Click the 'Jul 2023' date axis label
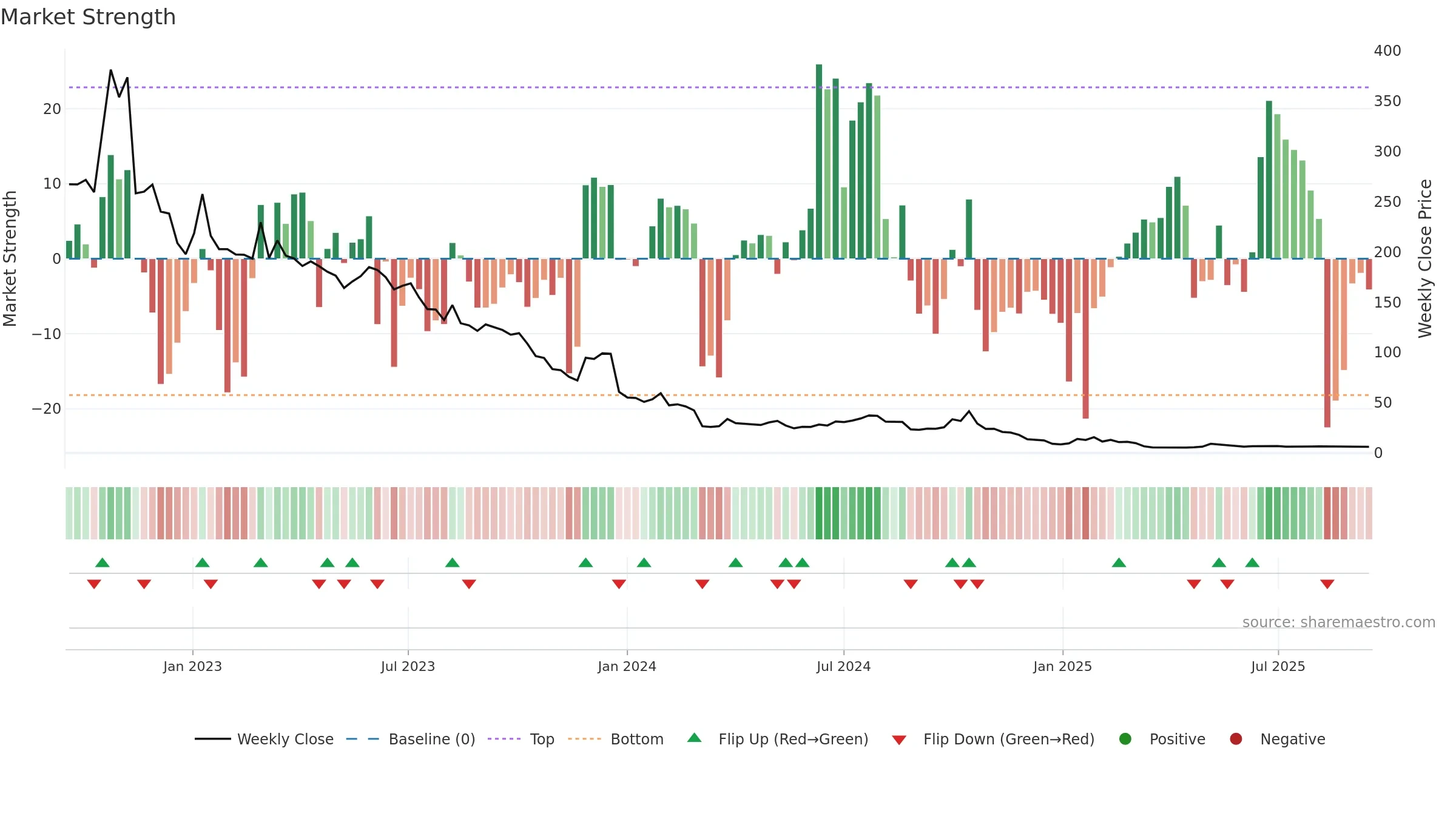Screen dimensions: 1456x819 click(408, 667)
